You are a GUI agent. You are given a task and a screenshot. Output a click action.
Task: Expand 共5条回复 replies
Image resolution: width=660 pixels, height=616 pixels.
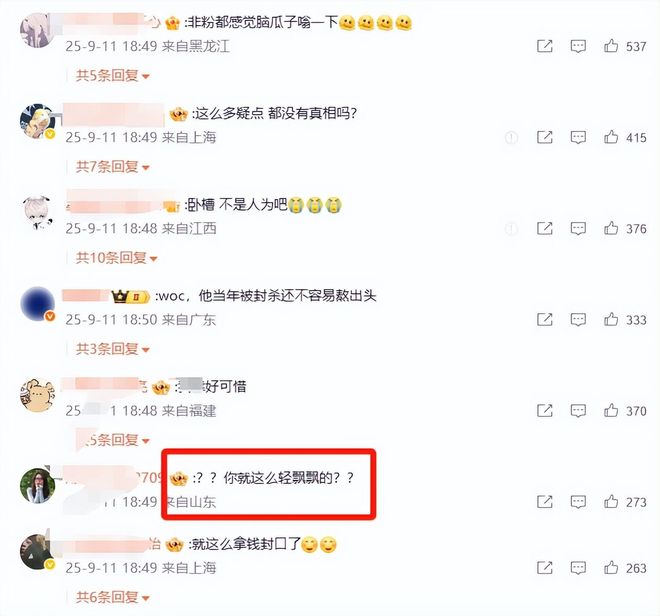pos(113,76)
